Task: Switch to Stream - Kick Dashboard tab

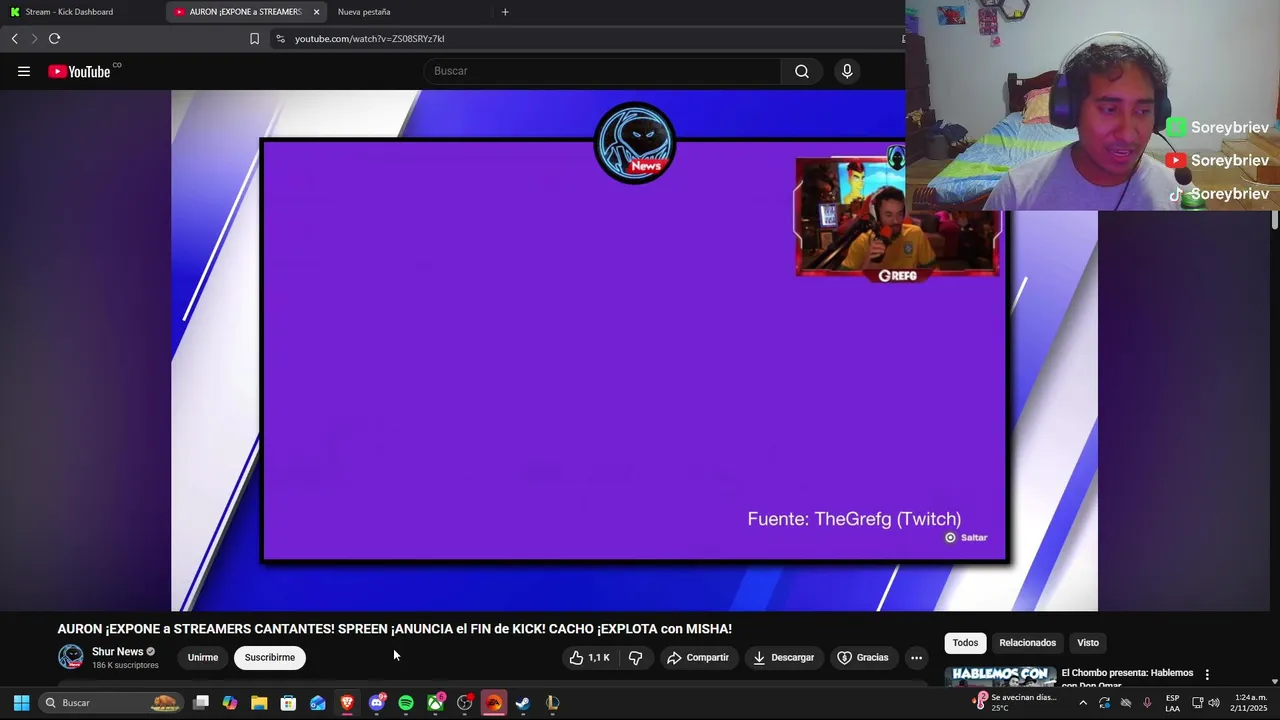Action: pyautogui.click(x=82, y=12)
